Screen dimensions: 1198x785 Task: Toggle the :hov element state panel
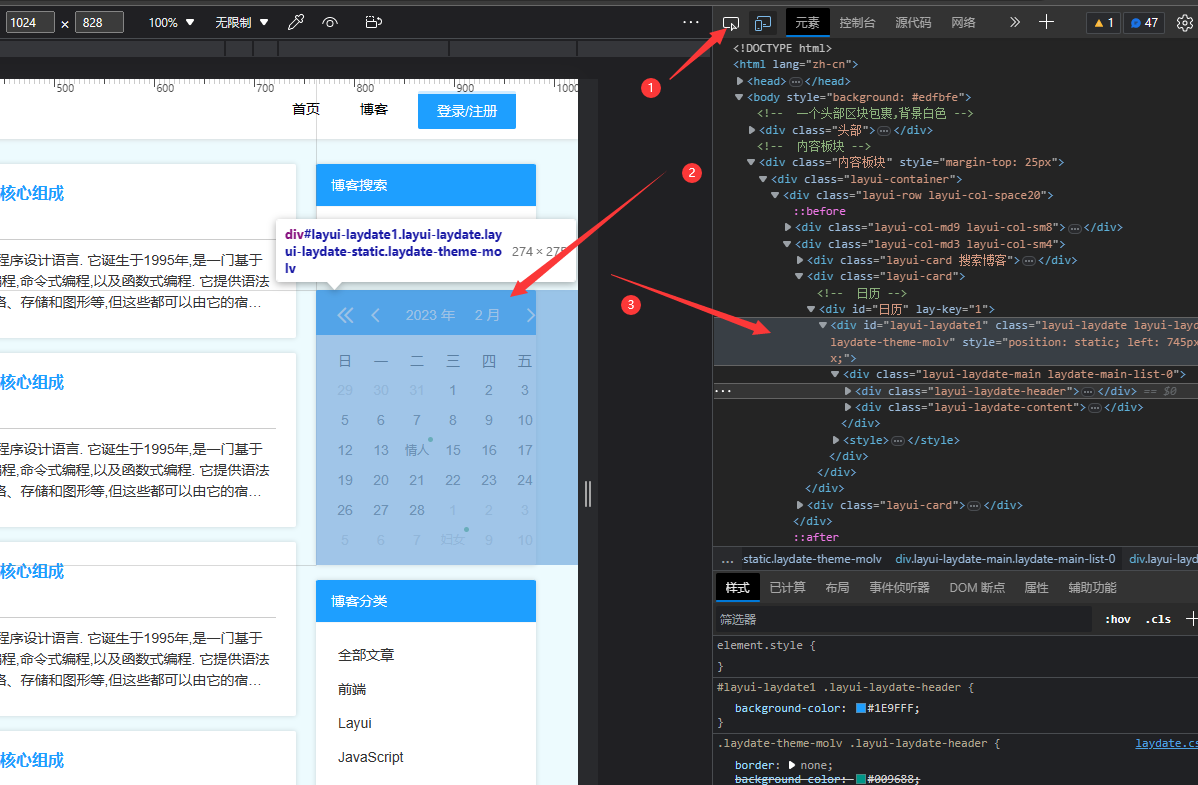(x=1118, y=619)
